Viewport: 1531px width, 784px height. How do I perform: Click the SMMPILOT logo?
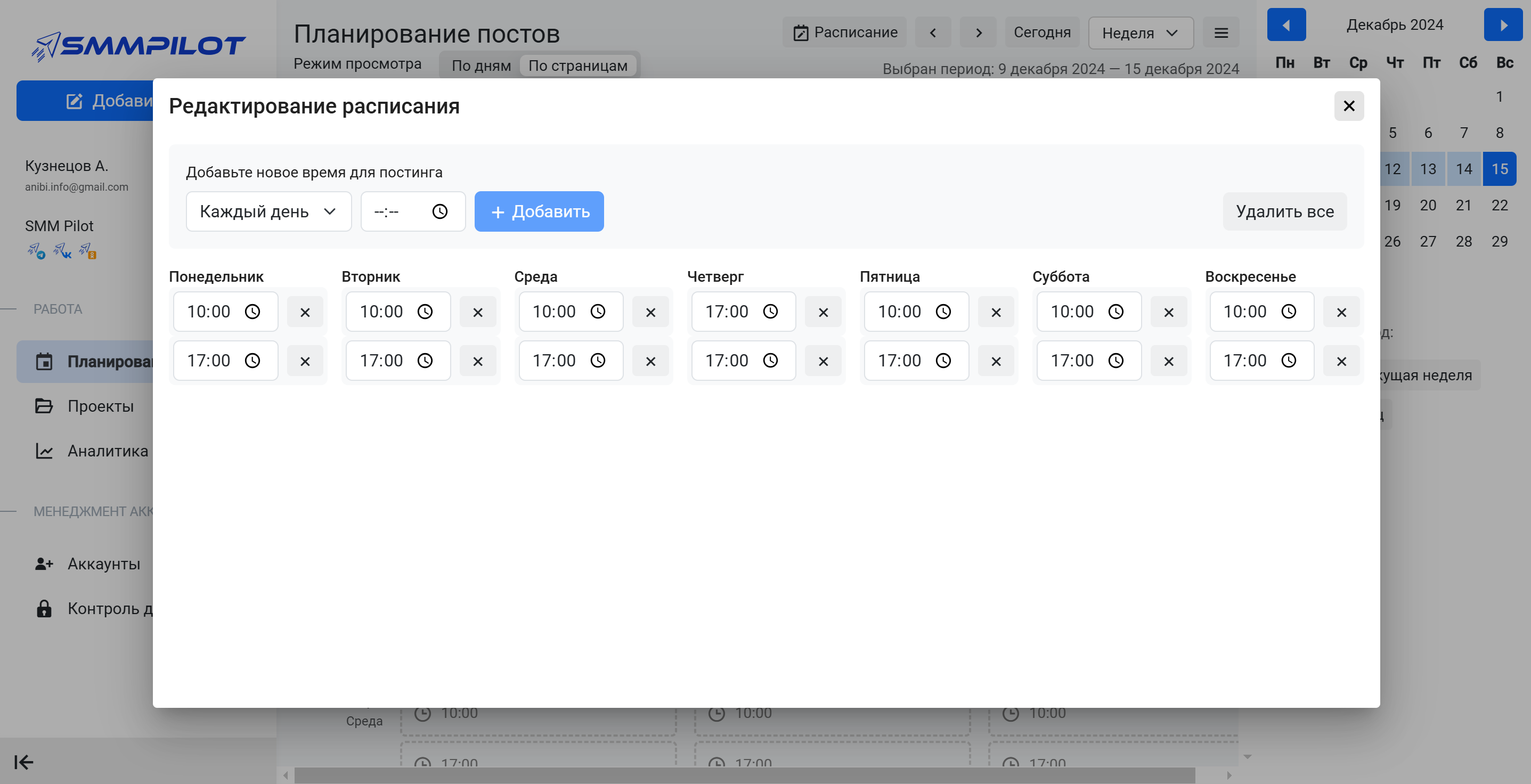[138, 46]
